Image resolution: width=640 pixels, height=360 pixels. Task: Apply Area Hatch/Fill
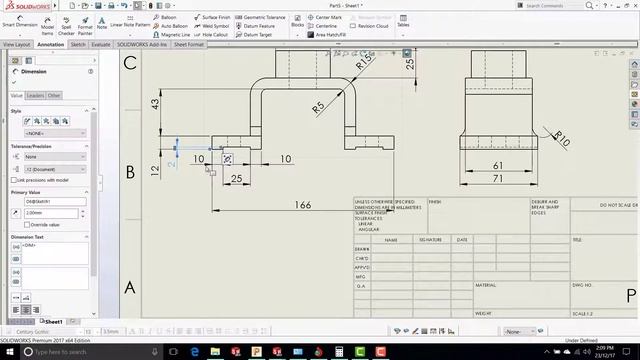tap(327, 35)
